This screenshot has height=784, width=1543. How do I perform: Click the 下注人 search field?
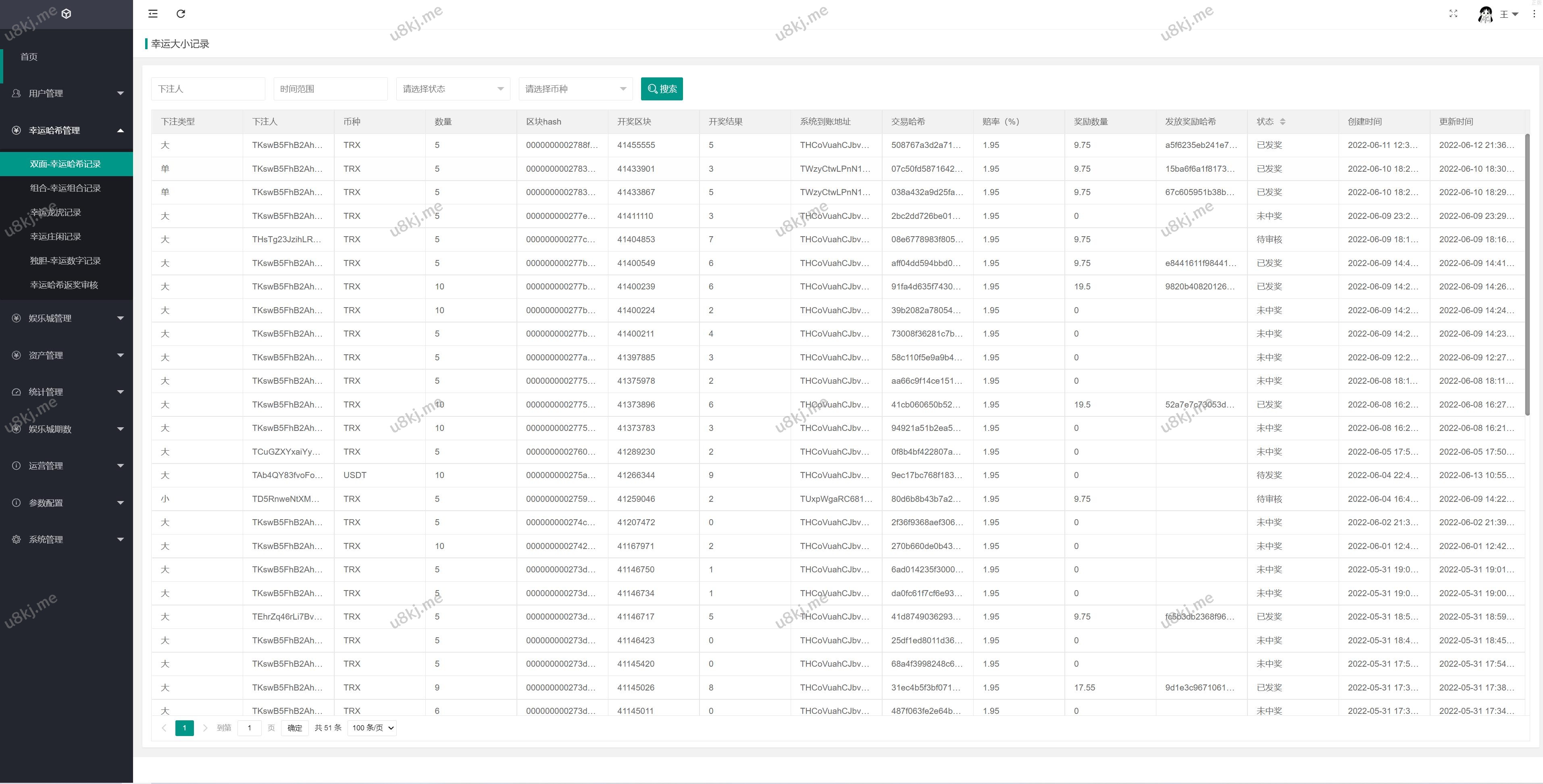(207, 89)
